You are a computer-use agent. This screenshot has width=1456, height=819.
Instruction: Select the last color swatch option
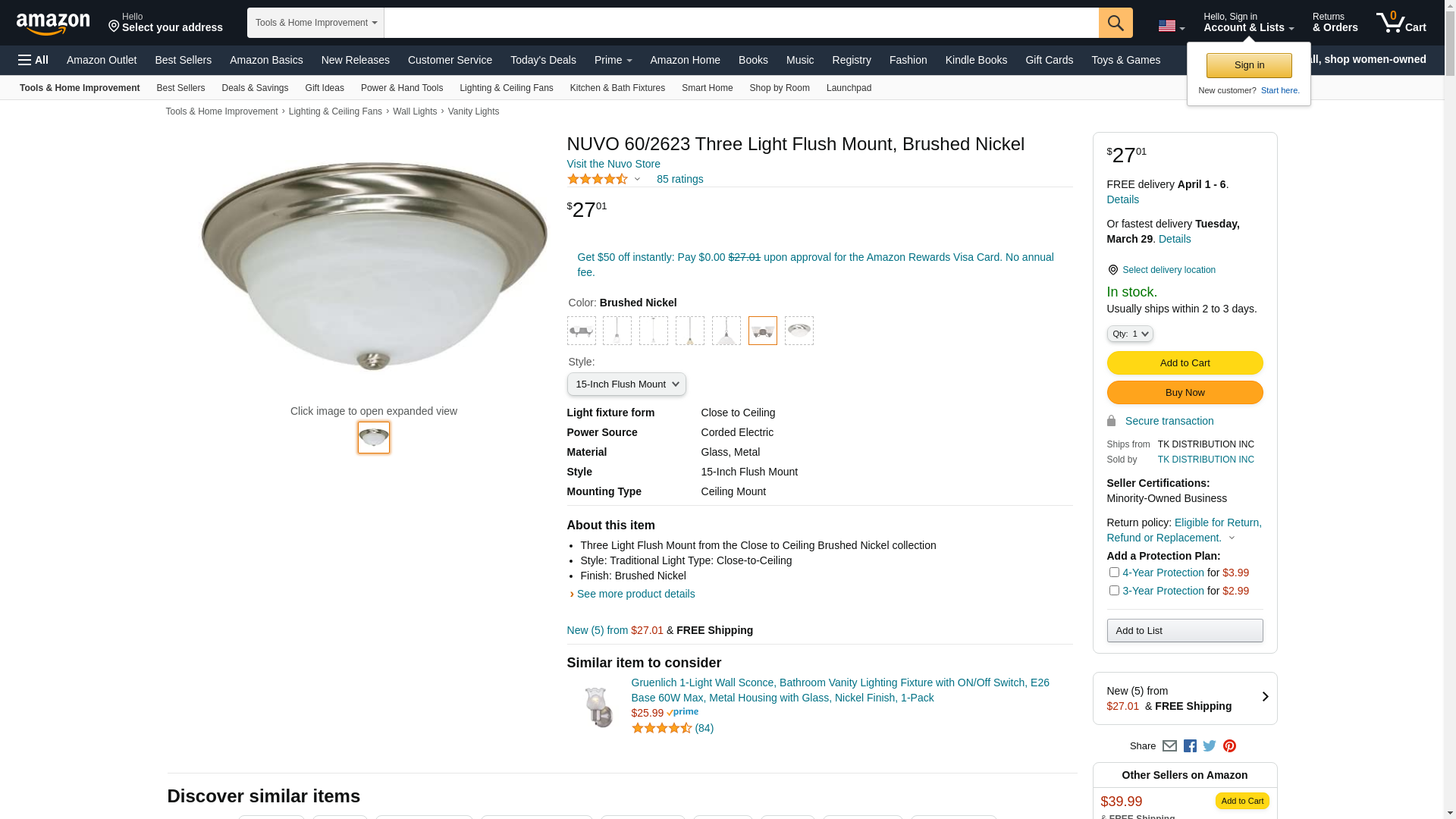click(799, 331)
